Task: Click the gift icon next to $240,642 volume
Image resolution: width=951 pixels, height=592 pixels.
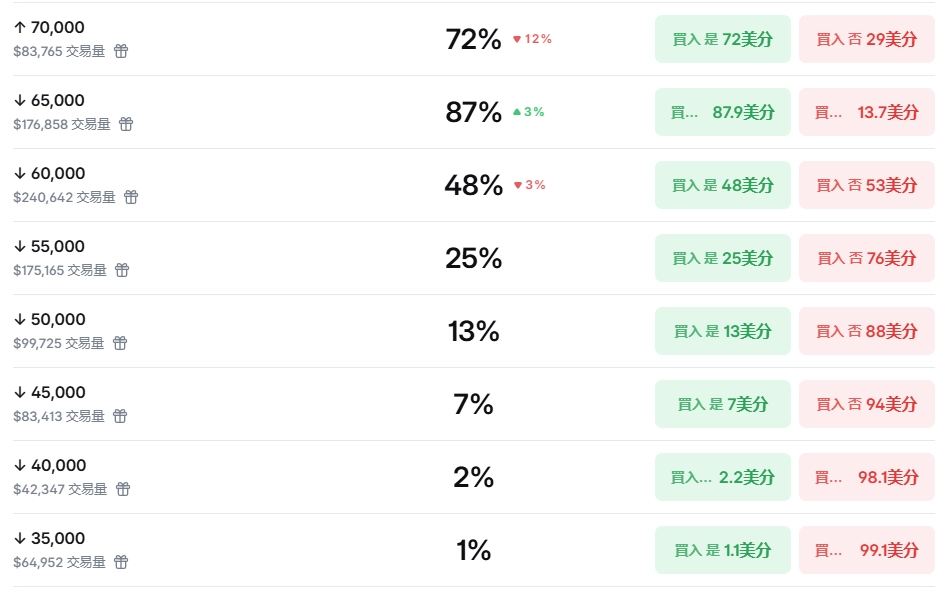Action: [131, 197]
